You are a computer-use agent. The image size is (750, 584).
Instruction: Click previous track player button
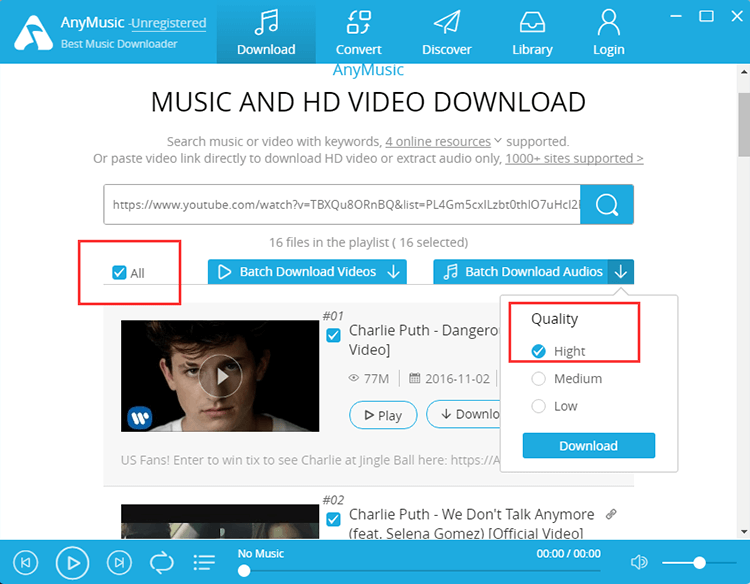coord(26,562)
